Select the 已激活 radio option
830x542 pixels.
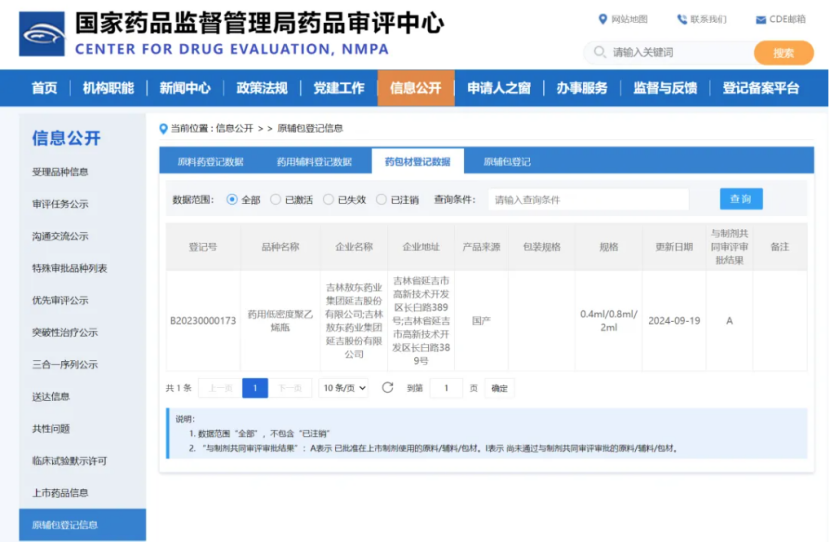coord(276,200)
